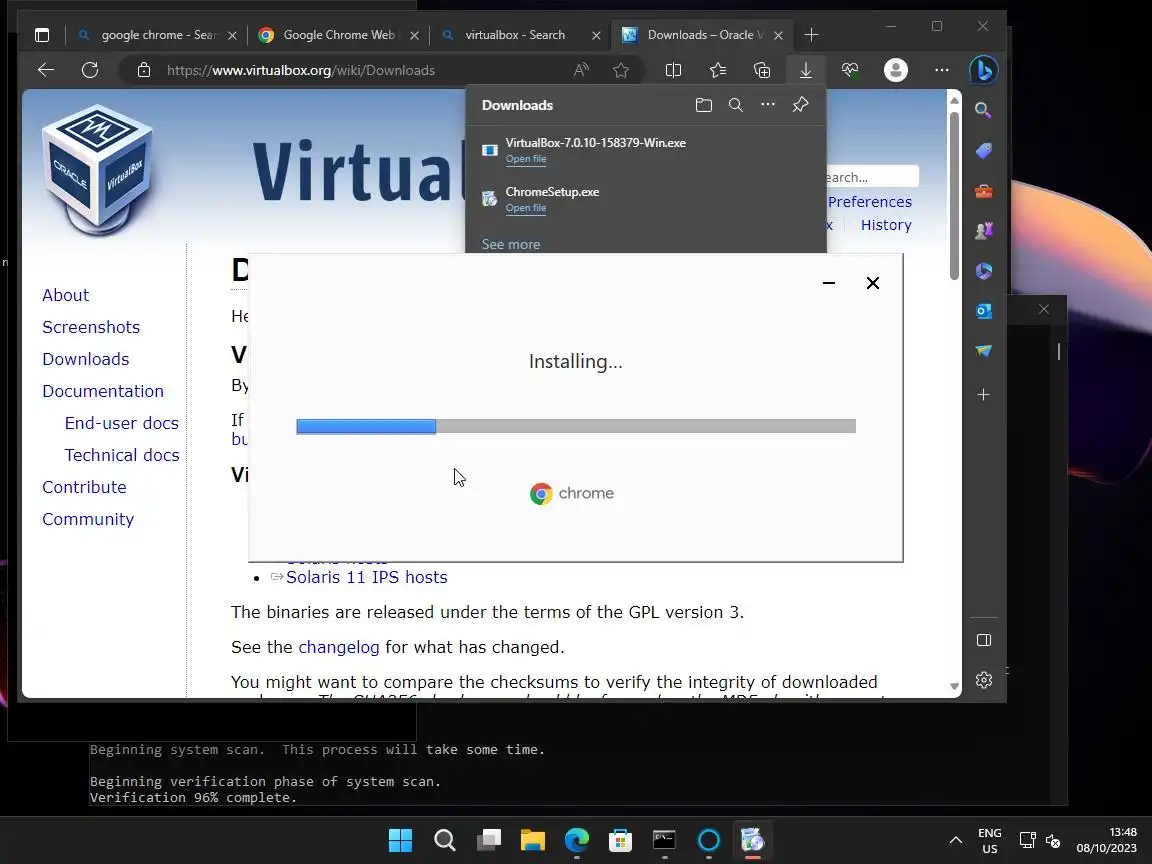1152x864 pixels.
Task: Open the About link in VirtualBox sidebar
Action: pyautogui.click(x=65, y=295)
